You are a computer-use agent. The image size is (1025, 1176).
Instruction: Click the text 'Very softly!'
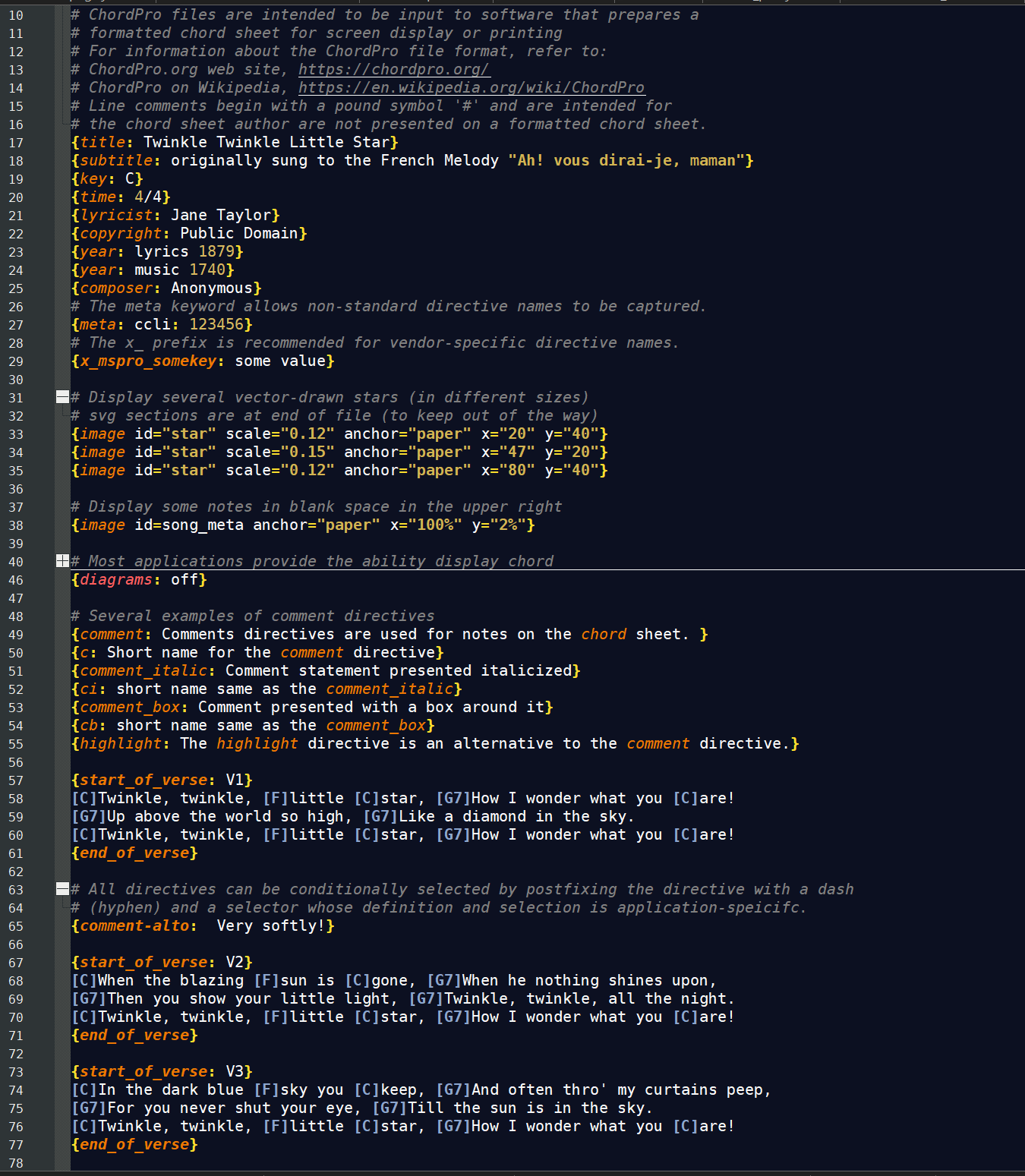(271, 925)
